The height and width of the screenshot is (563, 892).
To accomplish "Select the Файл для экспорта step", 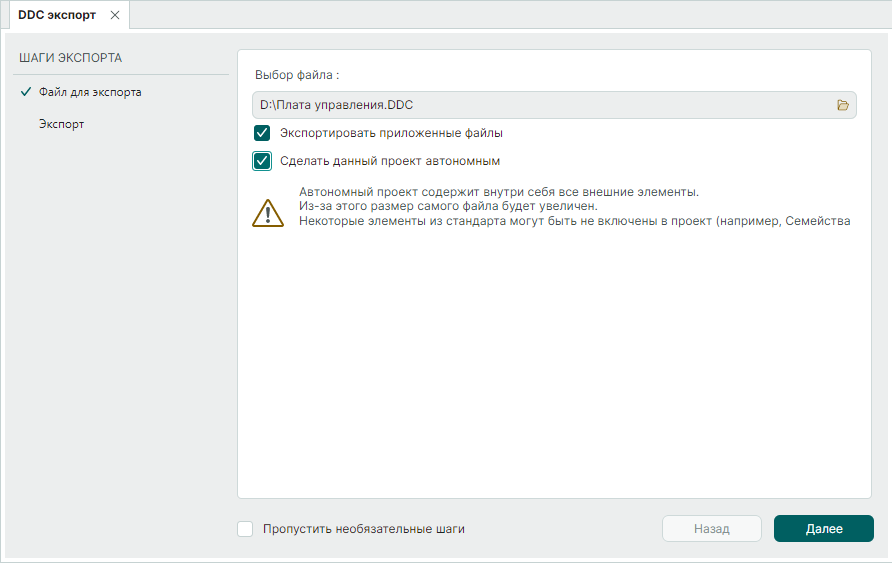I will 90,92.
